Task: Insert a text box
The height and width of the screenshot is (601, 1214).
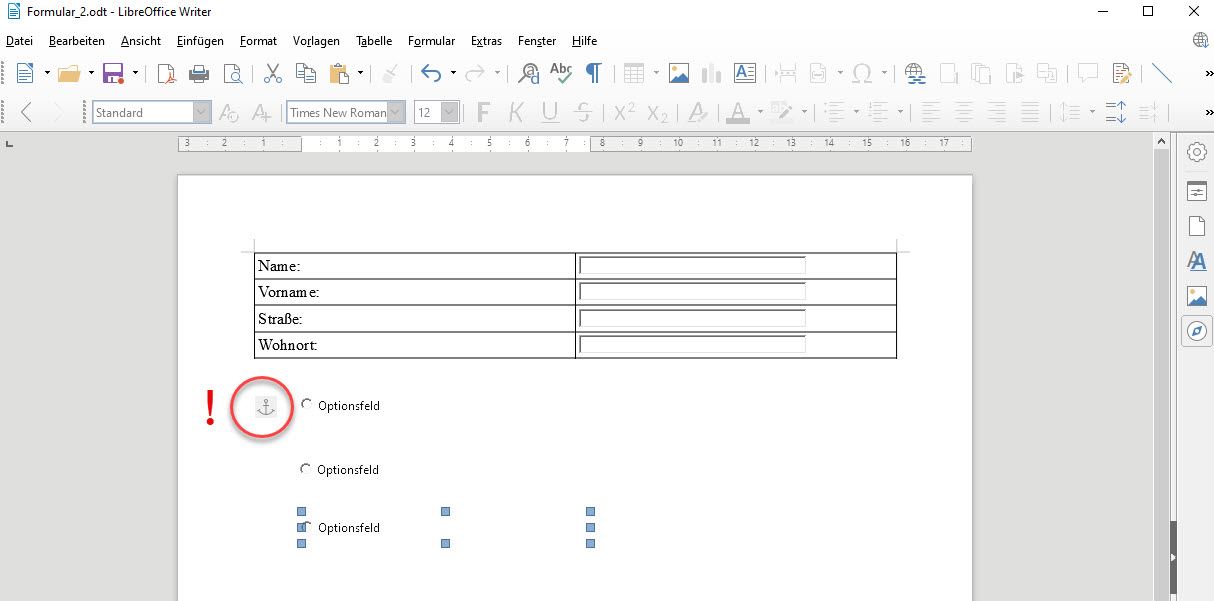Action: tap(745, 73)
